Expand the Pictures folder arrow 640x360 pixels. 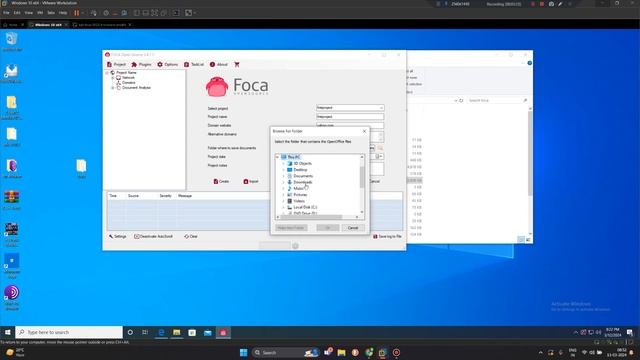(x=284, y=195)
